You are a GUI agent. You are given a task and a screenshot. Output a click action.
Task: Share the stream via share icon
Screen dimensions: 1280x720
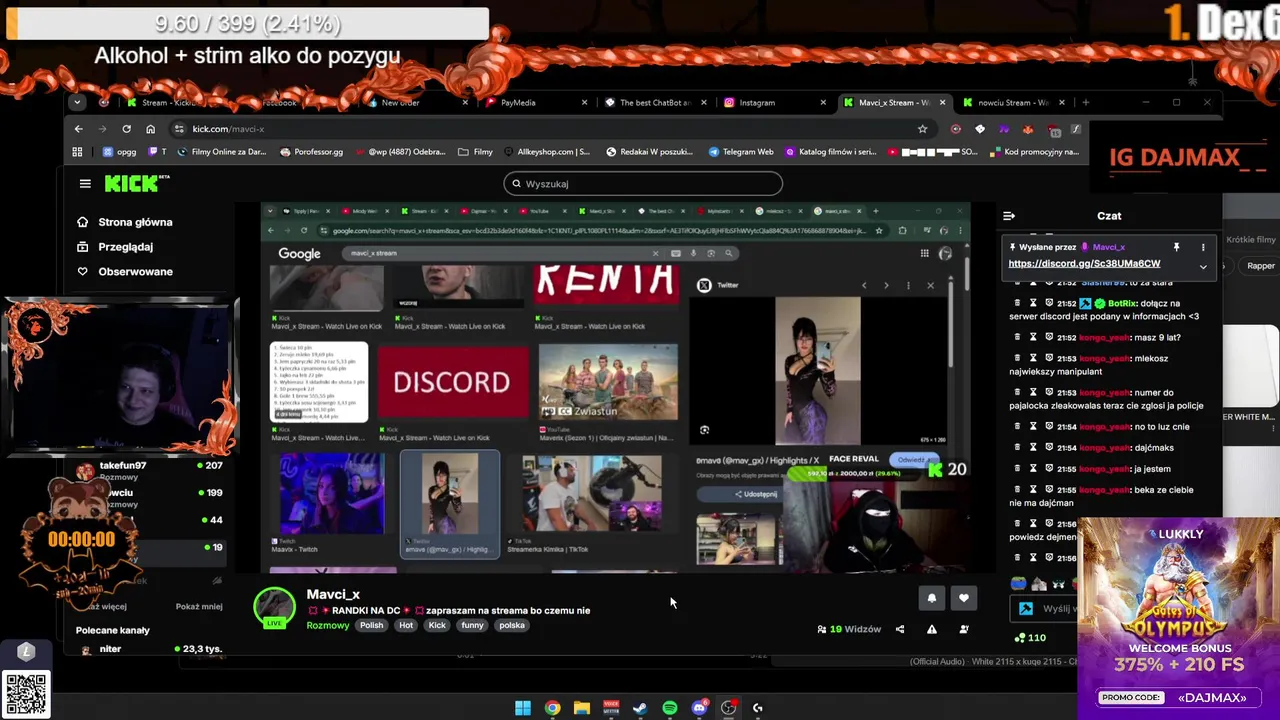[900, 629]
